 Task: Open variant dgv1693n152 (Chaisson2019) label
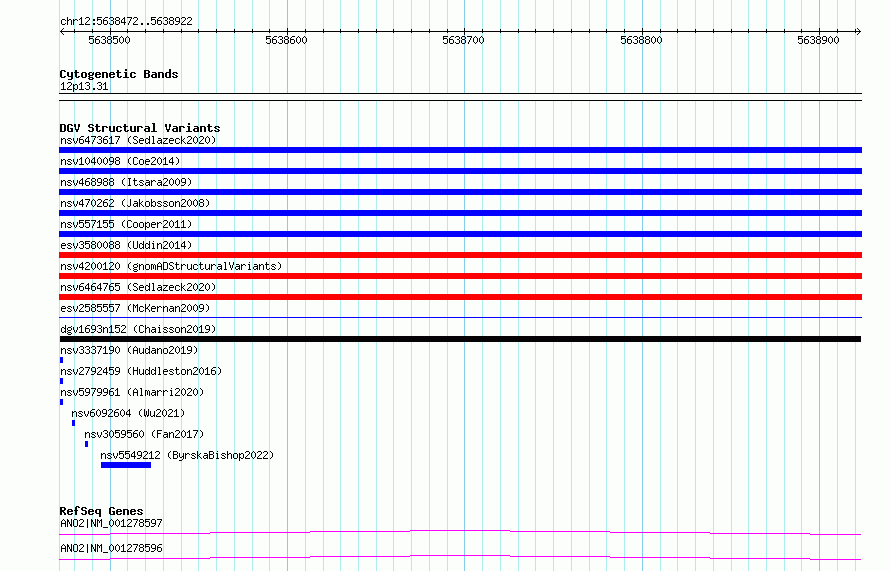click(x=138, y=329)
